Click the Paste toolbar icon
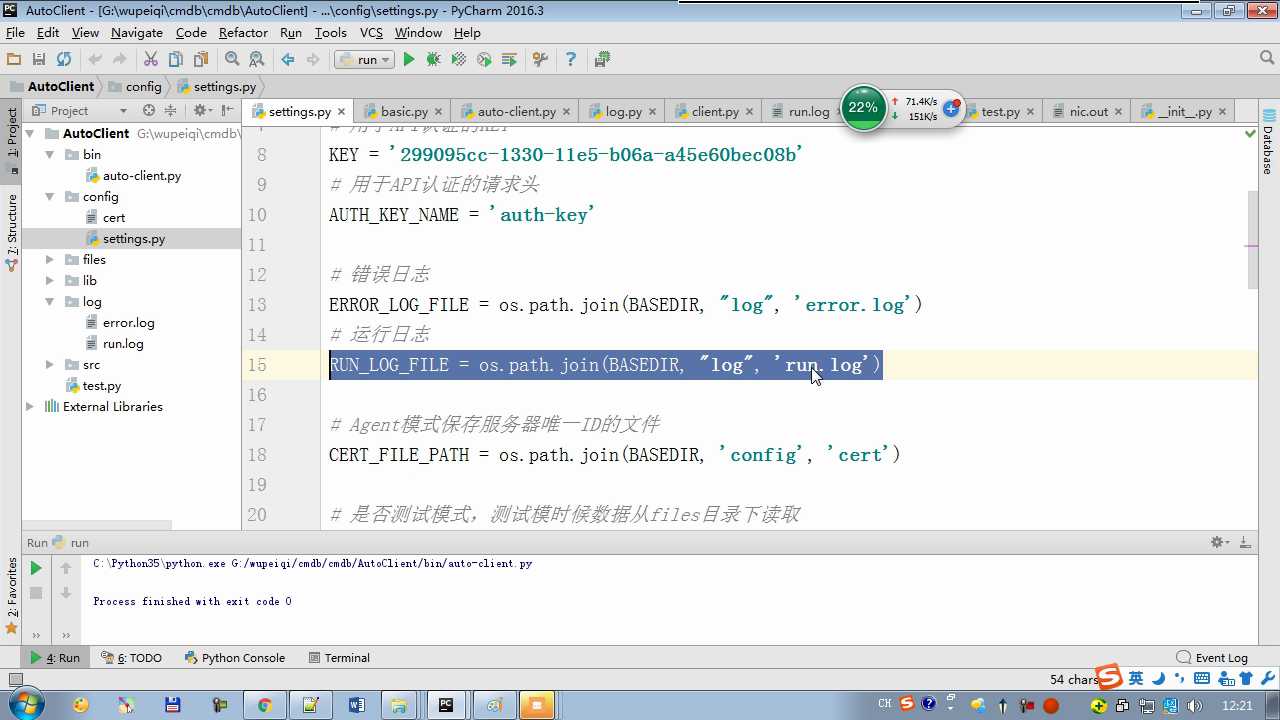The height and width of the screenshot is (720, 1280). point(201,60)
